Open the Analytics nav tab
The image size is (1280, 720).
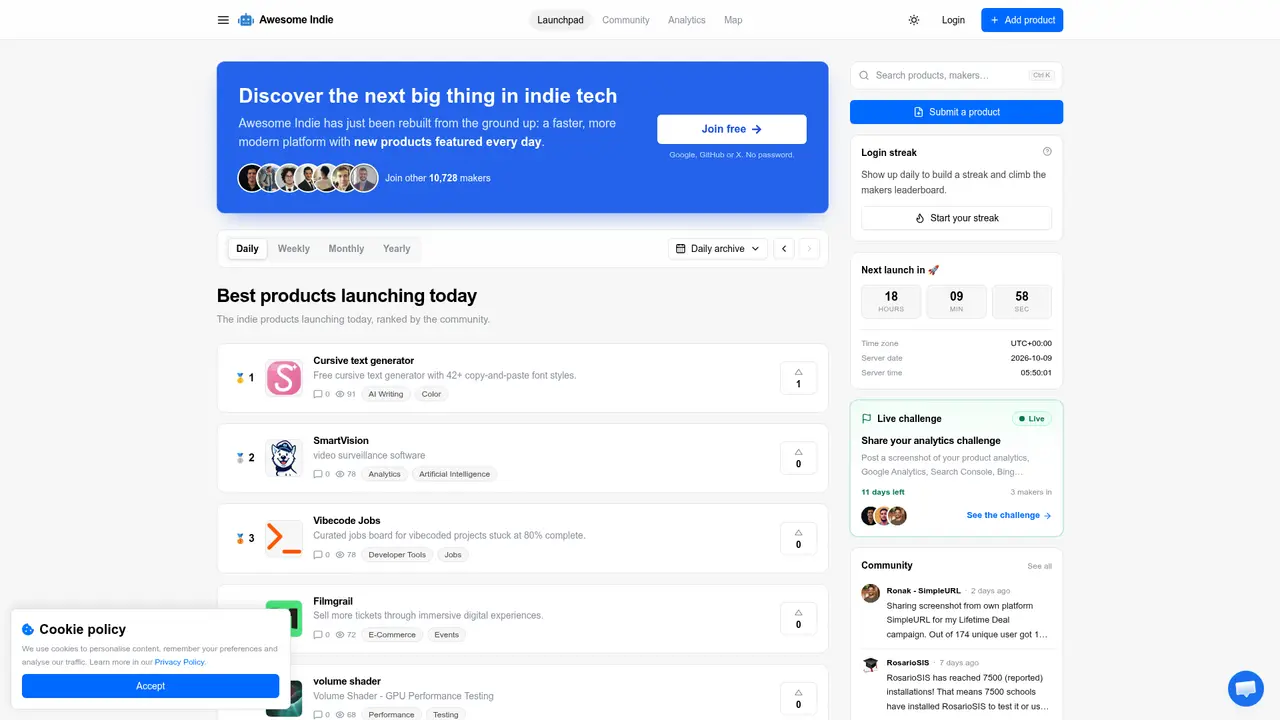[687, 20]
